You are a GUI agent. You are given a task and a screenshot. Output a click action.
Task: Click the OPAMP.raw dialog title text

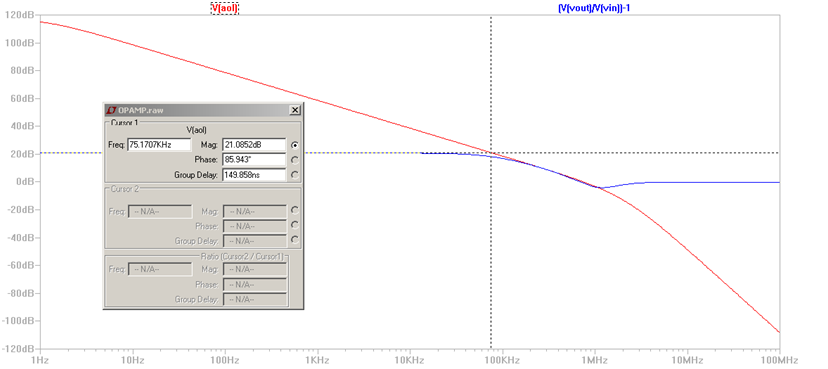pos(141,110)
